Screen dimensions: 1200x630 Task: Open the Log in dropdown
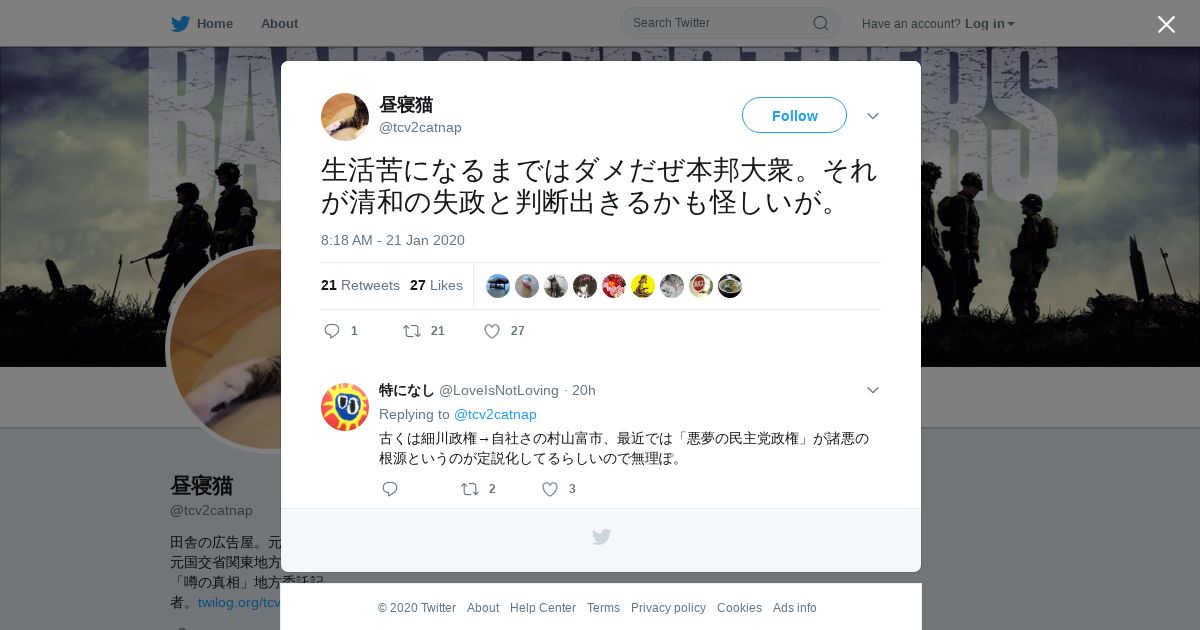[990, 24]
